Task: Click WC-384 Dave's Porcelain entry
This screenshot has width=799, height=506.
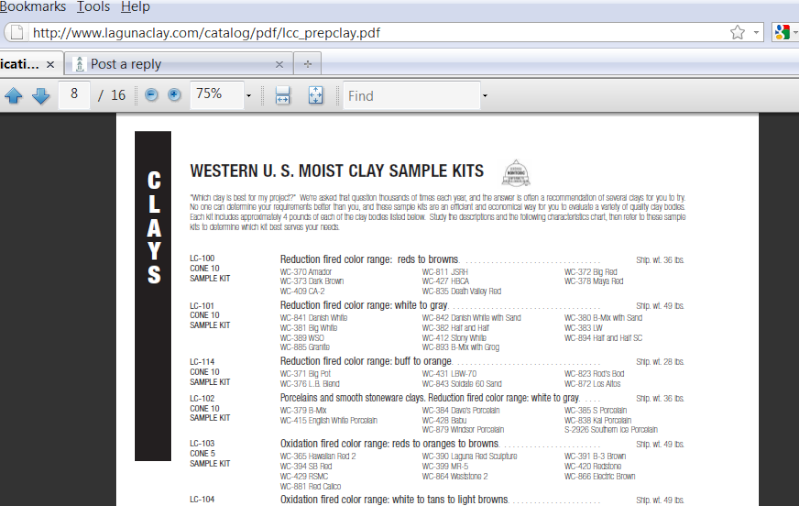Action: click(x=461, y=410)
